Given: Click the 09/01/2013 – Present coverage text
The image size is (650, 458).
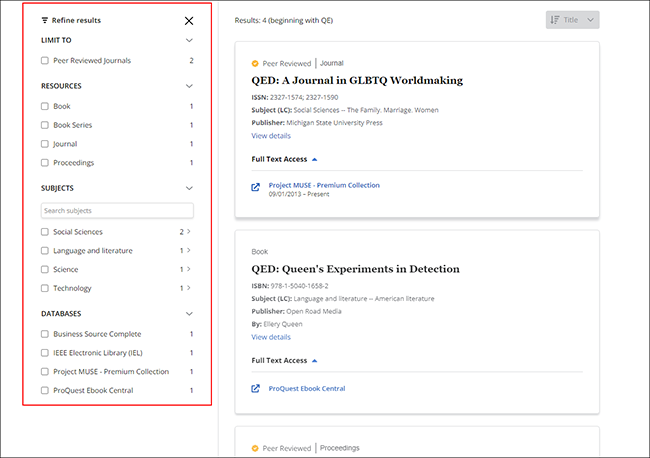Looking at the screenshot, I should (299, 194).
